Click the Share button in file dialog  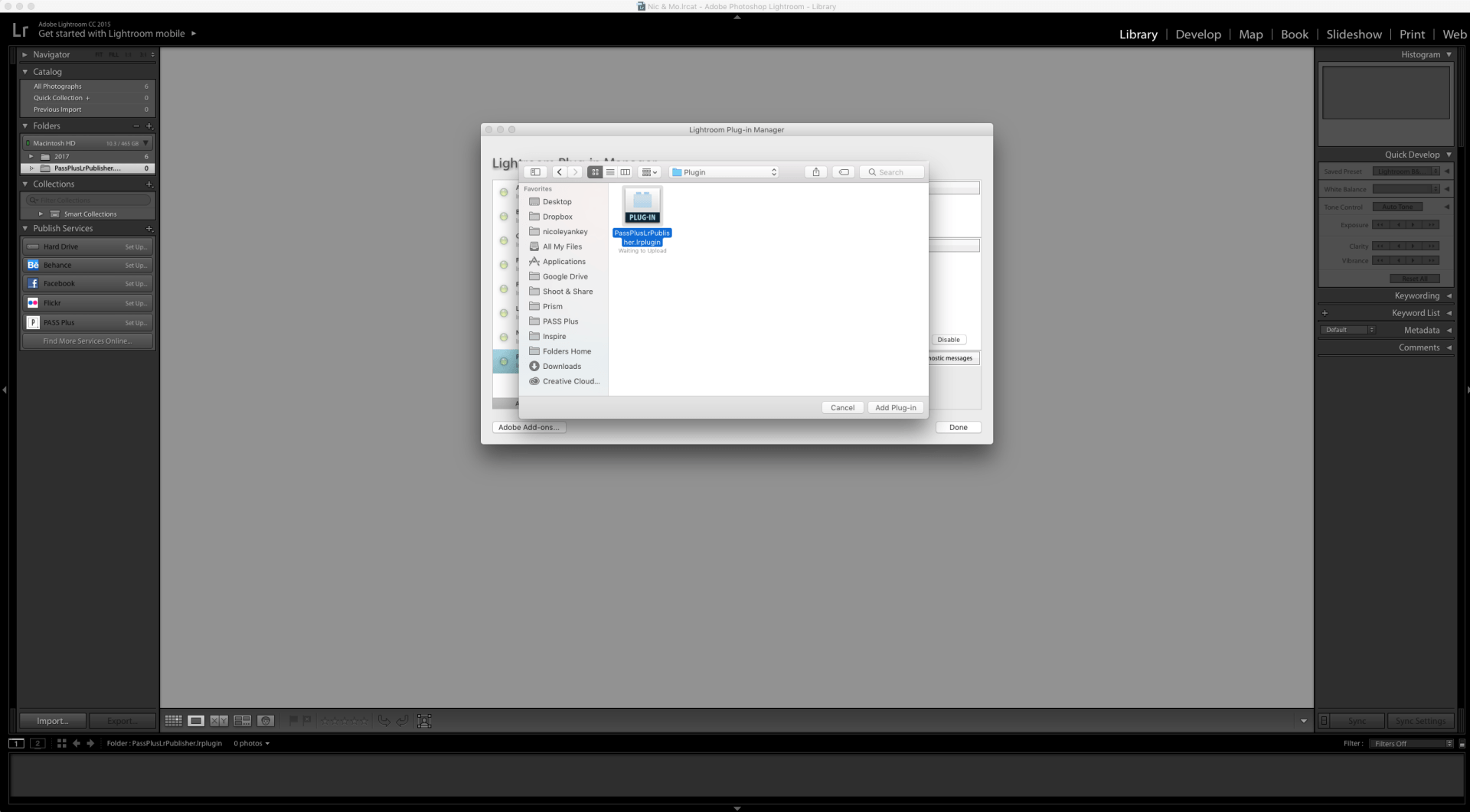pyautogui.click(x=816, y=172)
